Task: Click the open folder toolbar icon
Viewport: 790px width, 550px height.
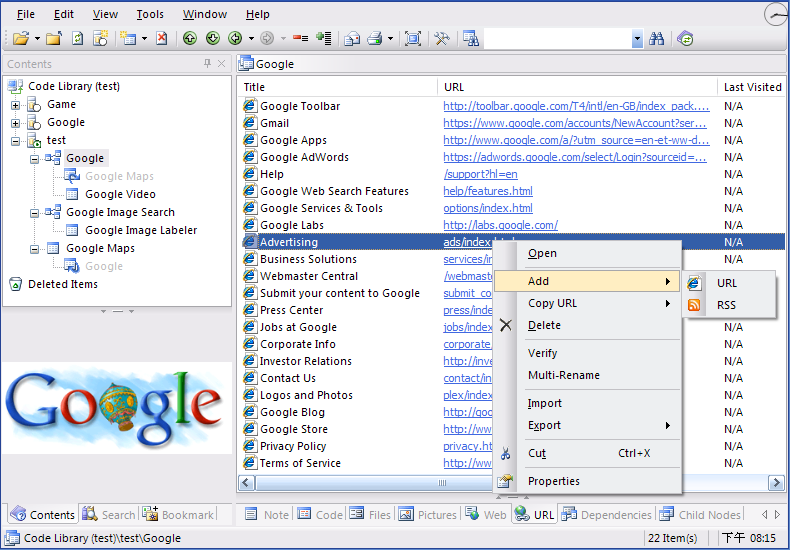Action: [x=21, y=38]
